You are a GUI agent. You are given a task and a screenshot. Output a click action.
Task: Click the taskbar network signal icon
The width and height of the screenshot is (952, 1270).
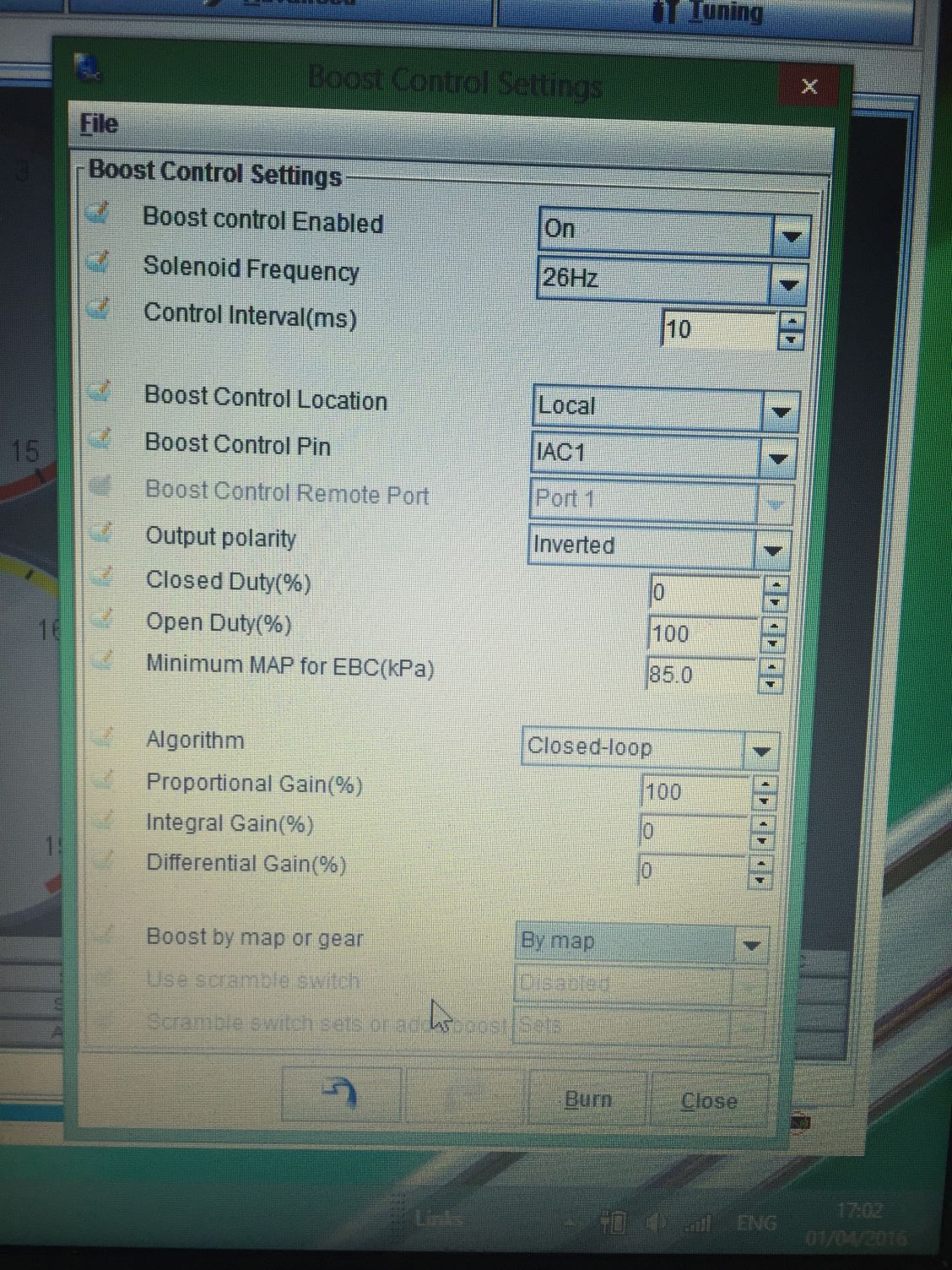pyautogui.click(x=698, y=1222)
